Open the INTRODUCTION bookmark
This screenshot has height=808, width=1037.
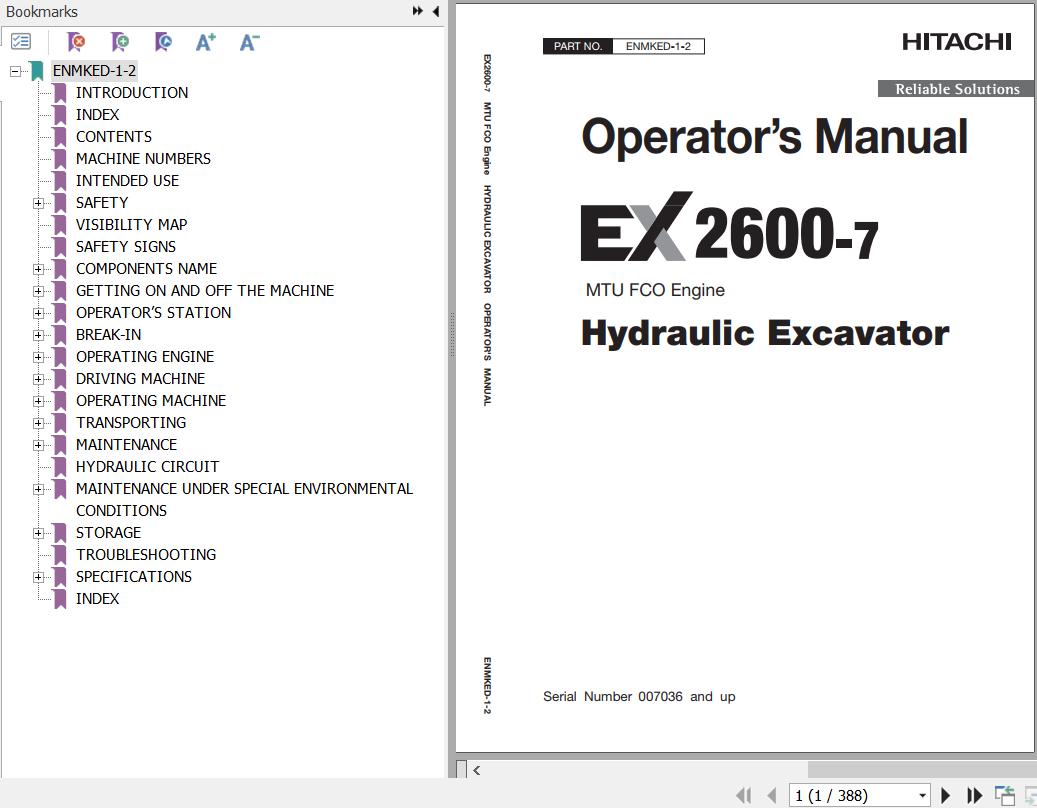[x=132, y=93]
